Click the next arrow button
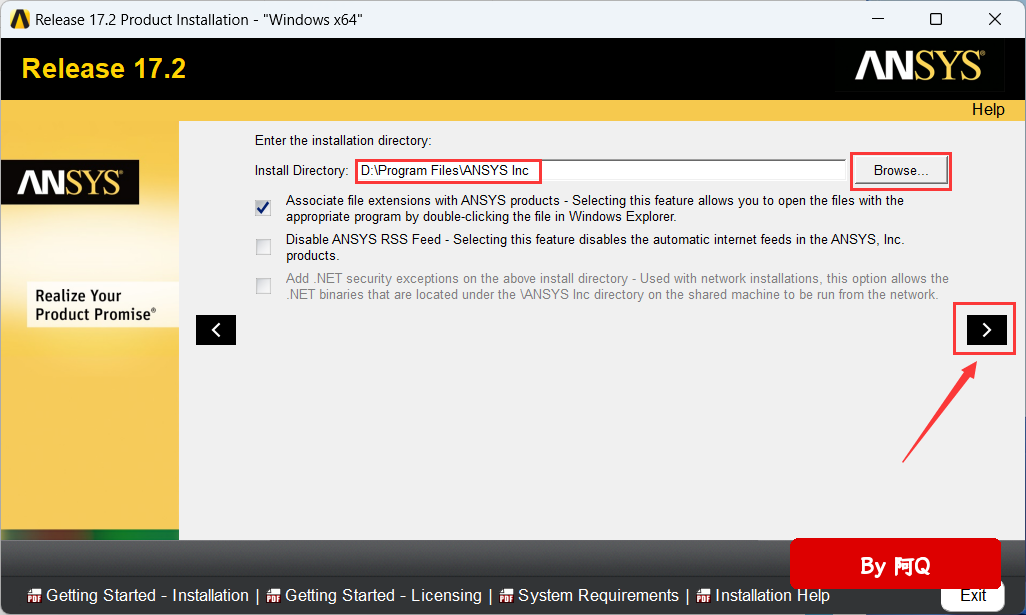1026x615 pixels. [987, 330]
